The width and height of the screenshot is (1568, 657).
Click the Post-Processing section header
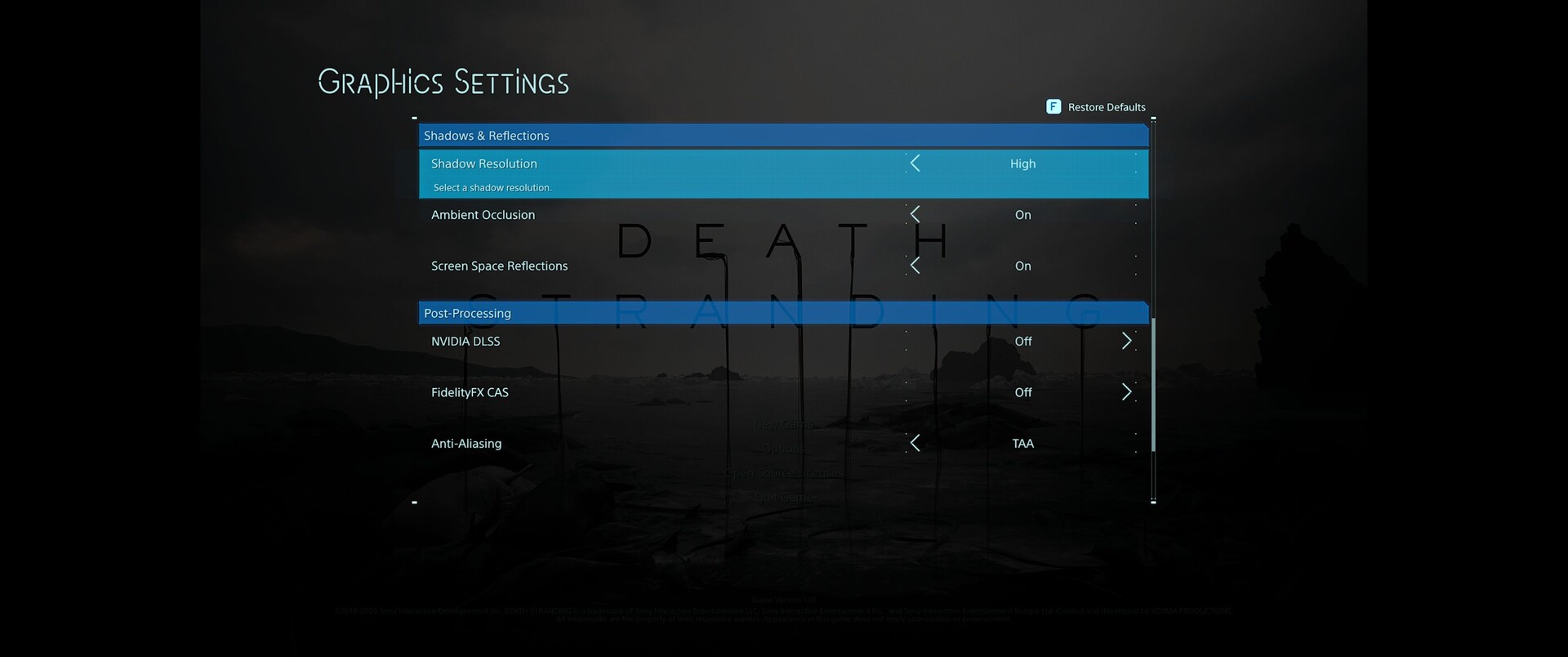click(x=784, y=313)
